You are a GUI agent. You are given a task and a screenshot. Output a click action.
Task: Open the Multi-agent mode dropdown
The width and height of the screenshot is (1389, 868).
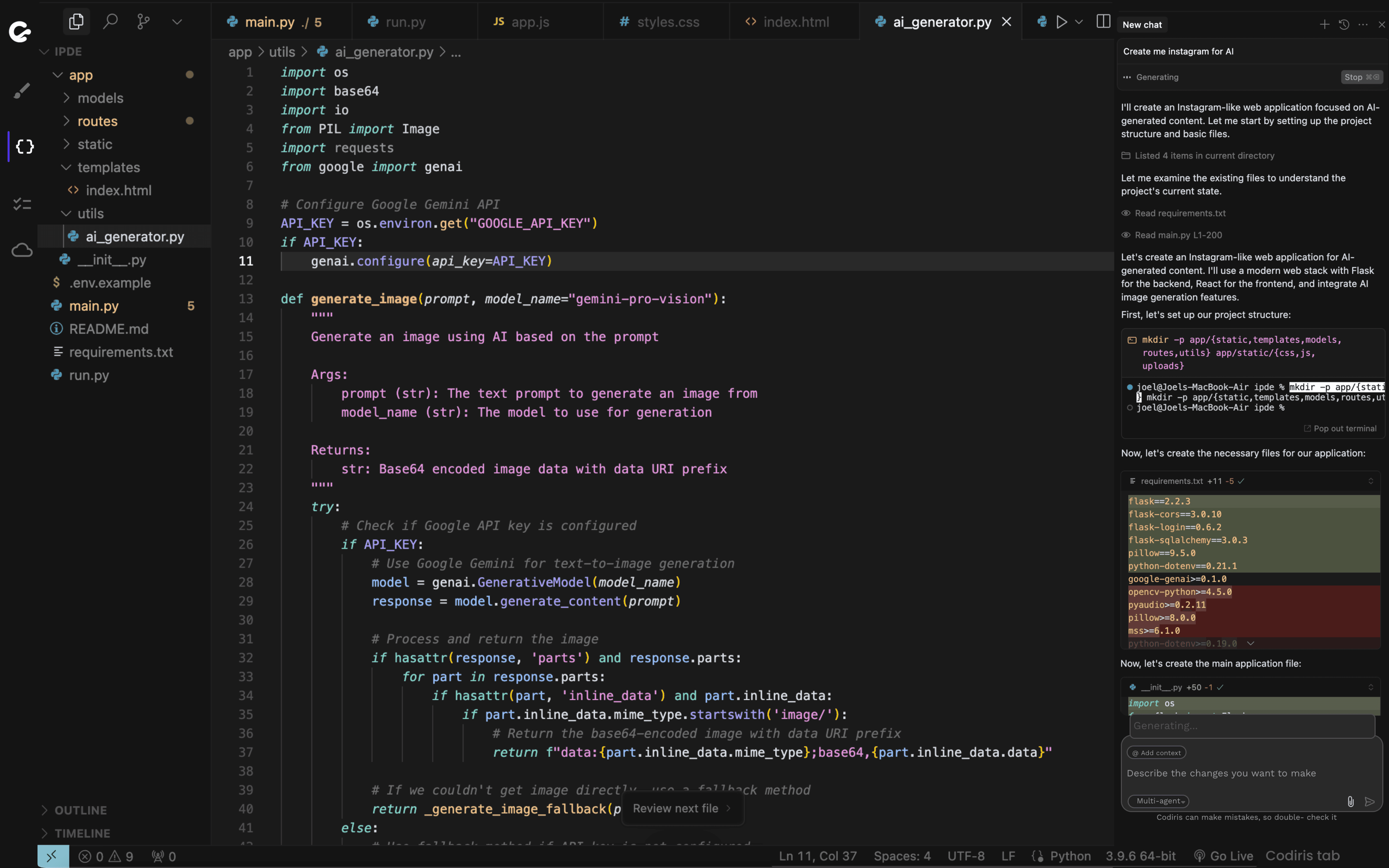pos(1158,801)
